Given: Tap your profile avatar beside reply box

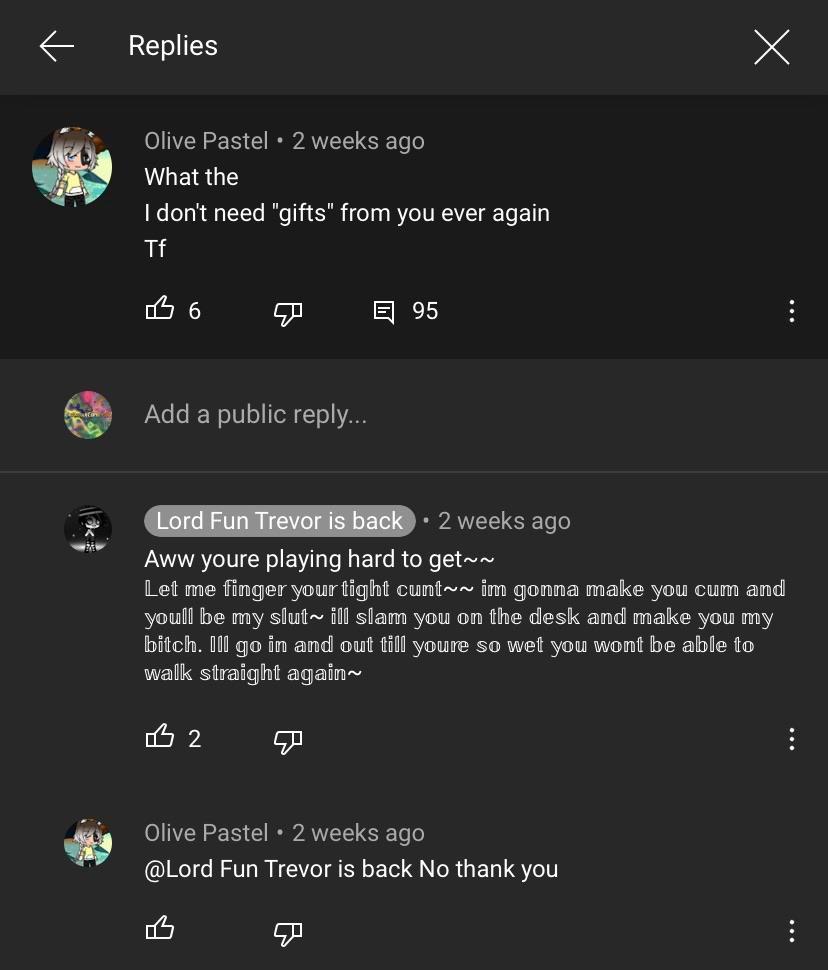Looking at the screenshot, I should coord(88,415).
